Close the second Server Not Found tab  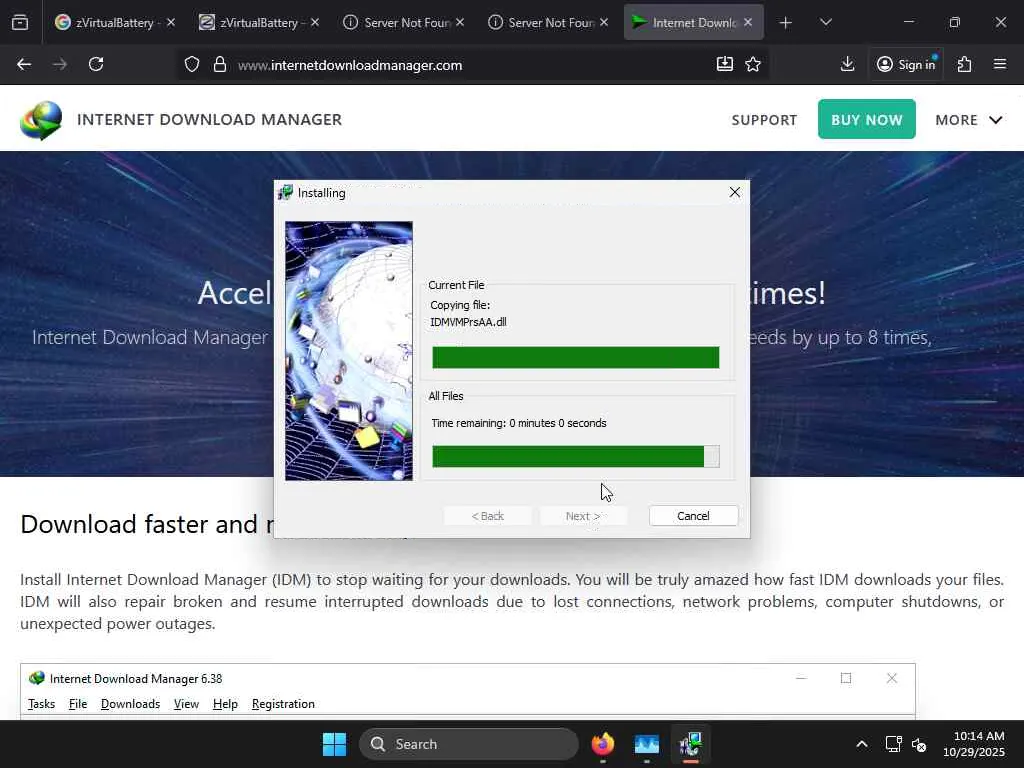pos(604,22)
